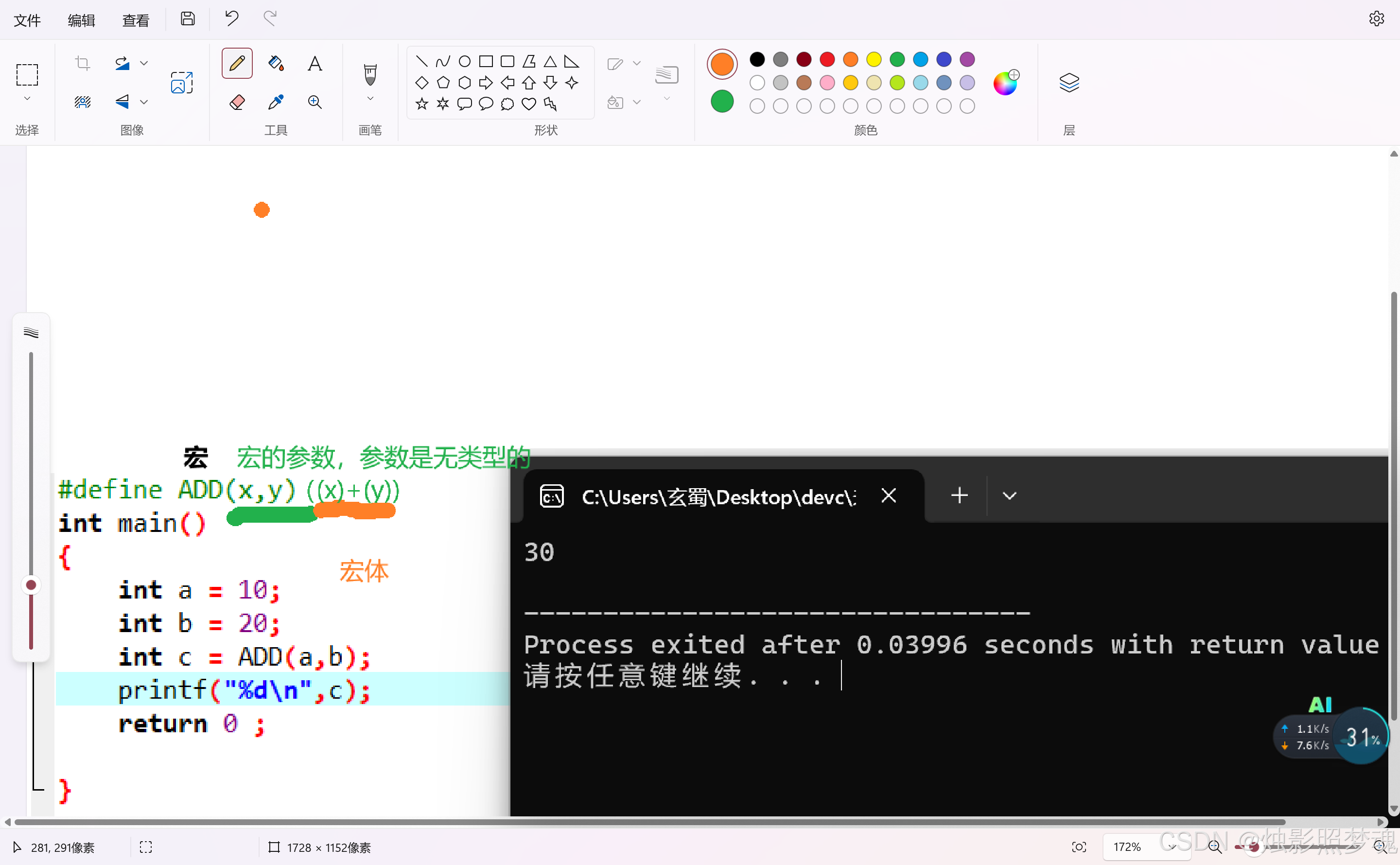
Task: Select the Curve shape
Action: coord(443,61)
